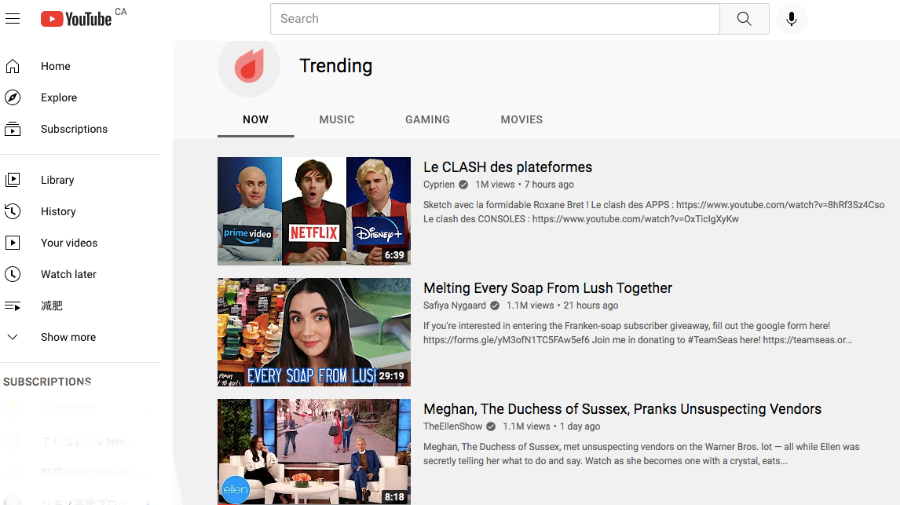Click the Trending flame icon
Screen dimensions: 900x505
[x=249, y=65]
